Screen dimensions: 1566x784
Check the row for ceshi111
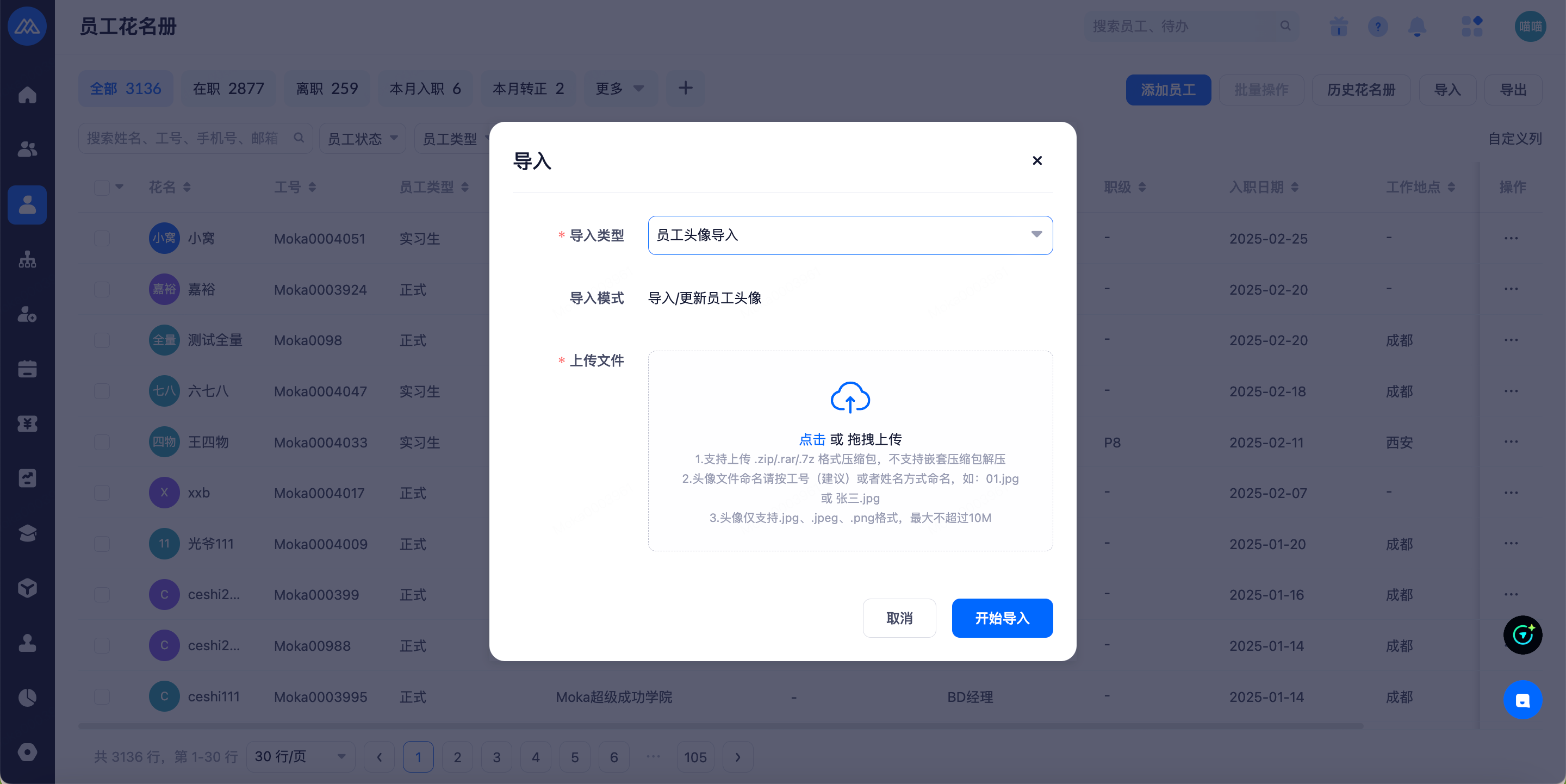click(102, 696)
